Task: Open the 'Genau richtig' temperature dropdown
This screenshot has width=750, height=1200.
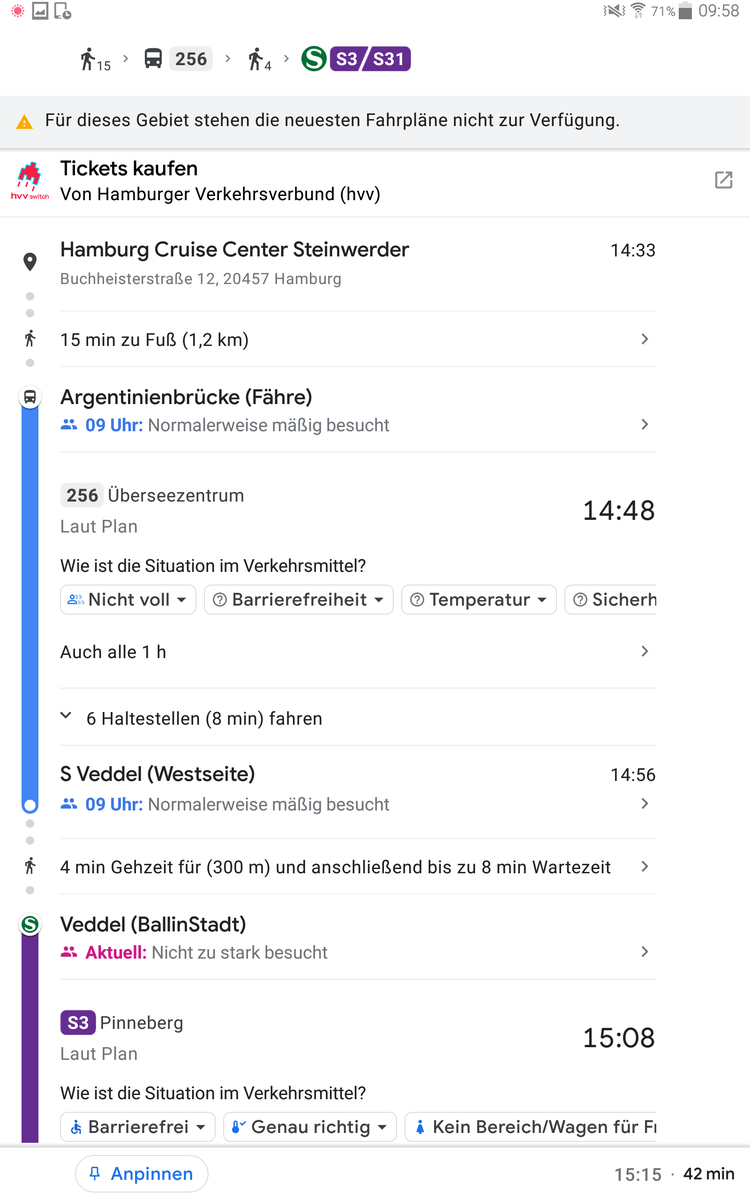Action: (309, 1127)
